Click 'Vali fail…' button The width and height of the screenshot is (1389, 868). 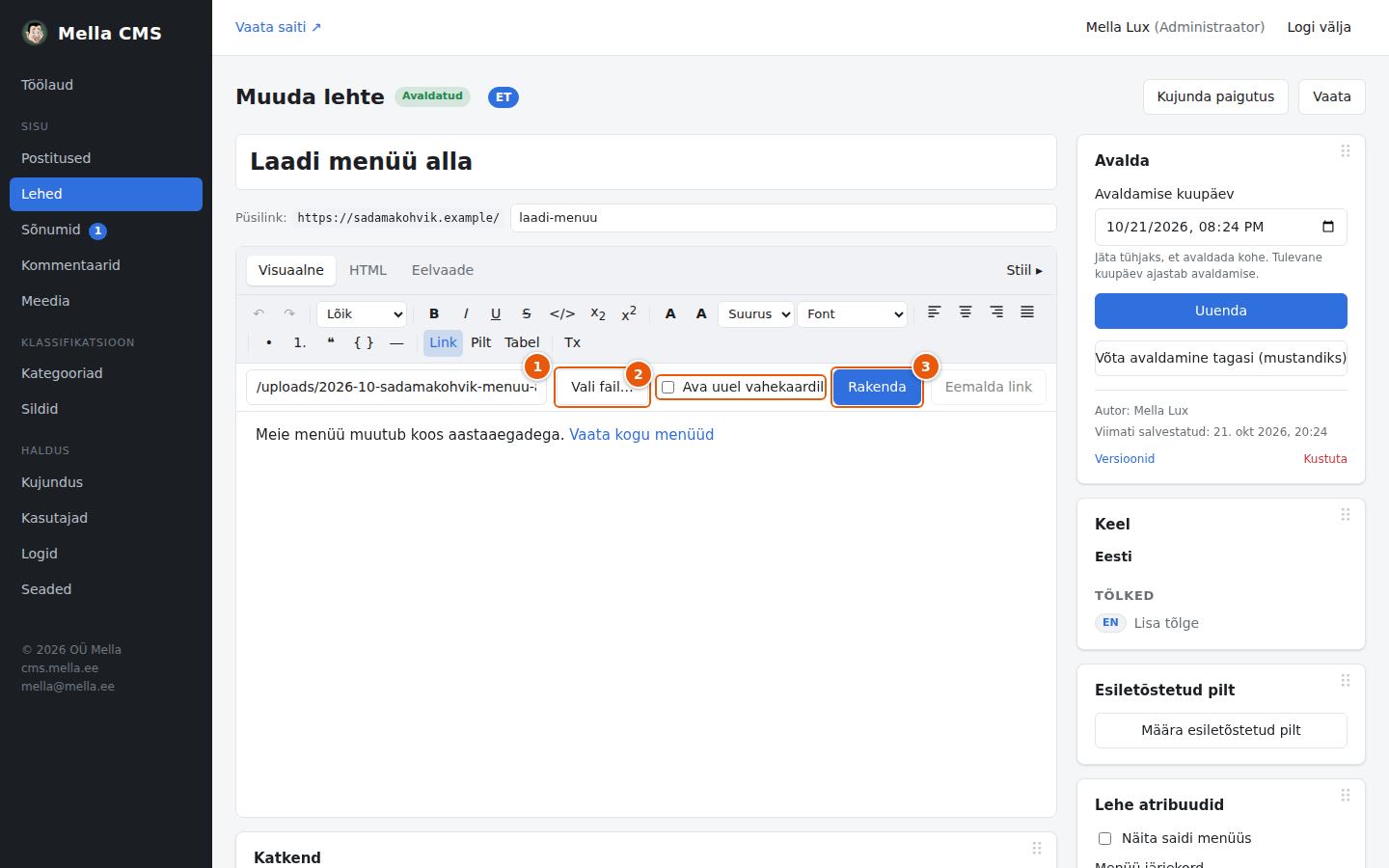click(602, 388)
